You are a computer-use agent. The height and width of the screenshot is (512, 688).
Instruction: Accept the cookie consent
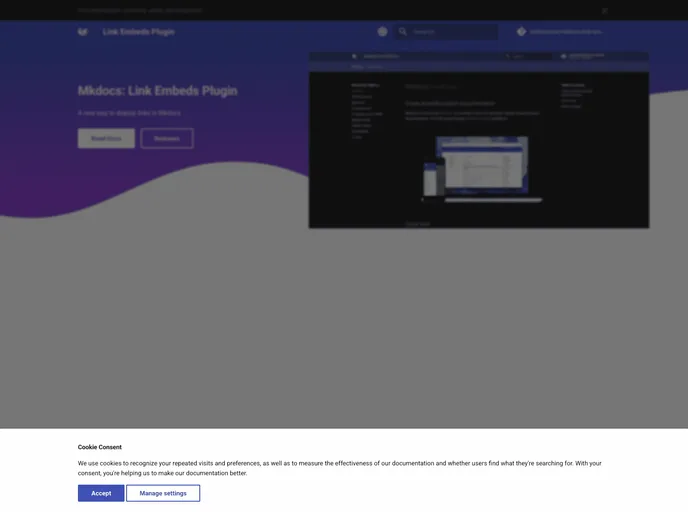pos(101,493)
